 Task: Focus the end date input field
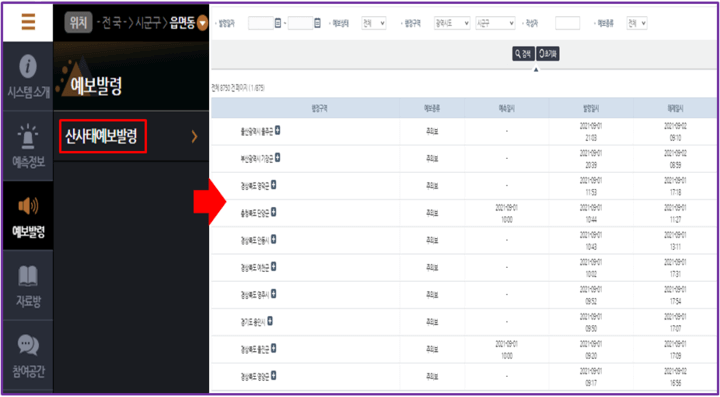point(300,23)
